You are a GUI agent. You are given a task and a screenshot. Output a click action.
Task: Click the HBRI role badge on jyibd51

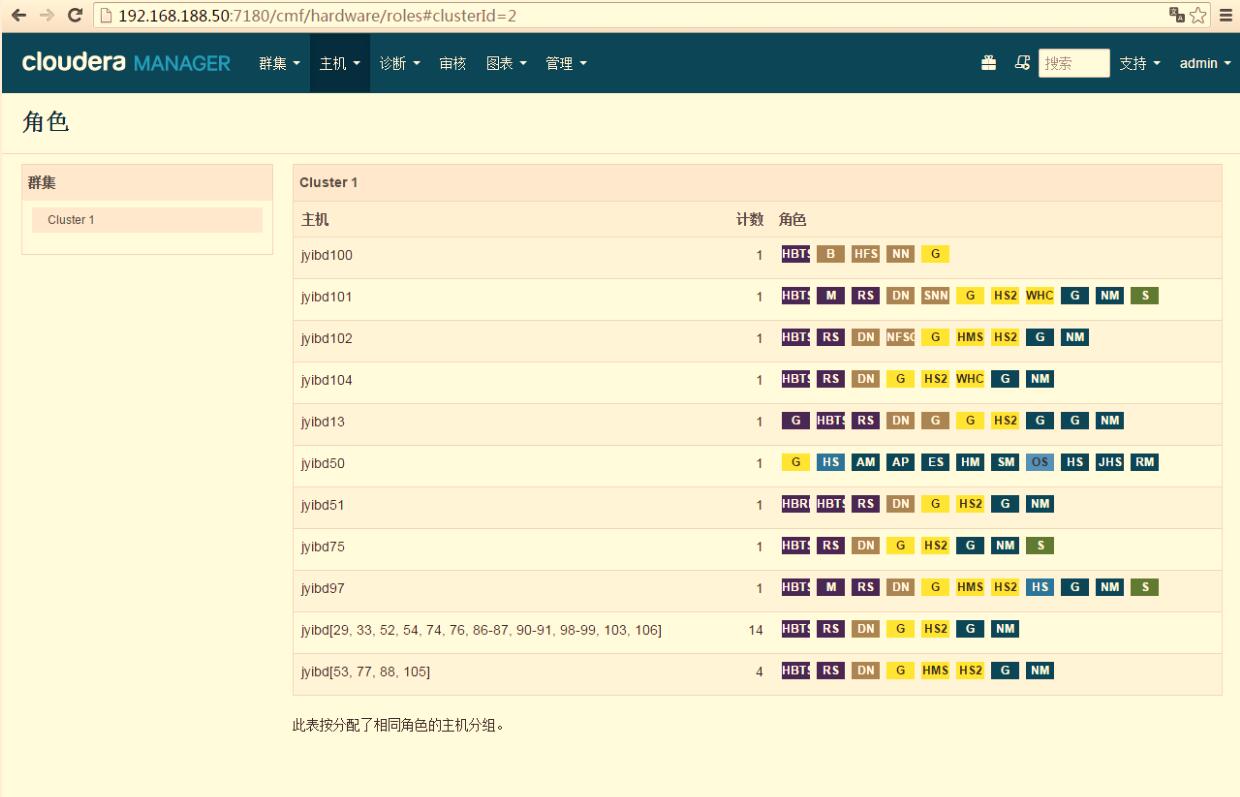pyautogui.click(x=796, y=505)
